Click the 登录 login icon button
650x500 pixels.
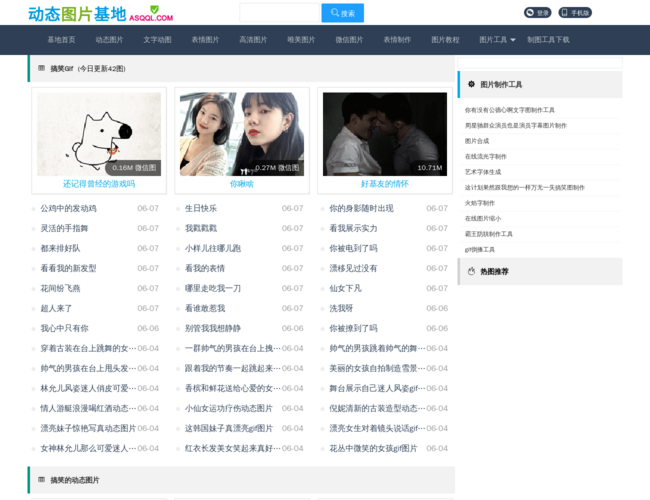pos(538,13)
